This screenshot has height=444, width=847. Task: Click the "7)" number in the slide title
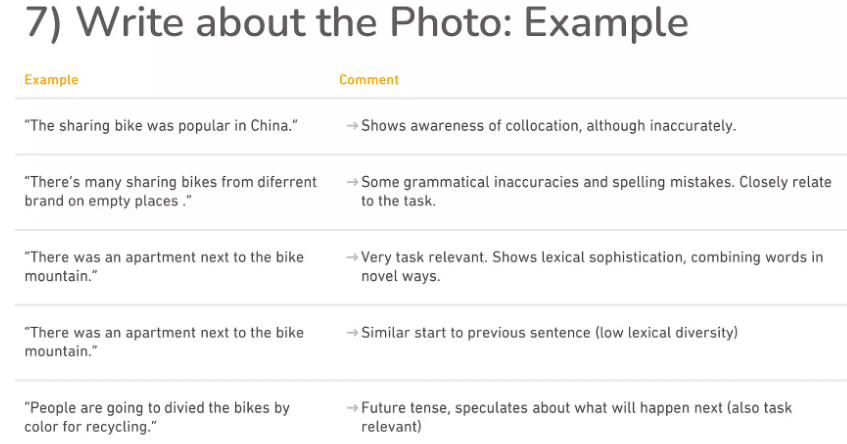pos(45,24)
